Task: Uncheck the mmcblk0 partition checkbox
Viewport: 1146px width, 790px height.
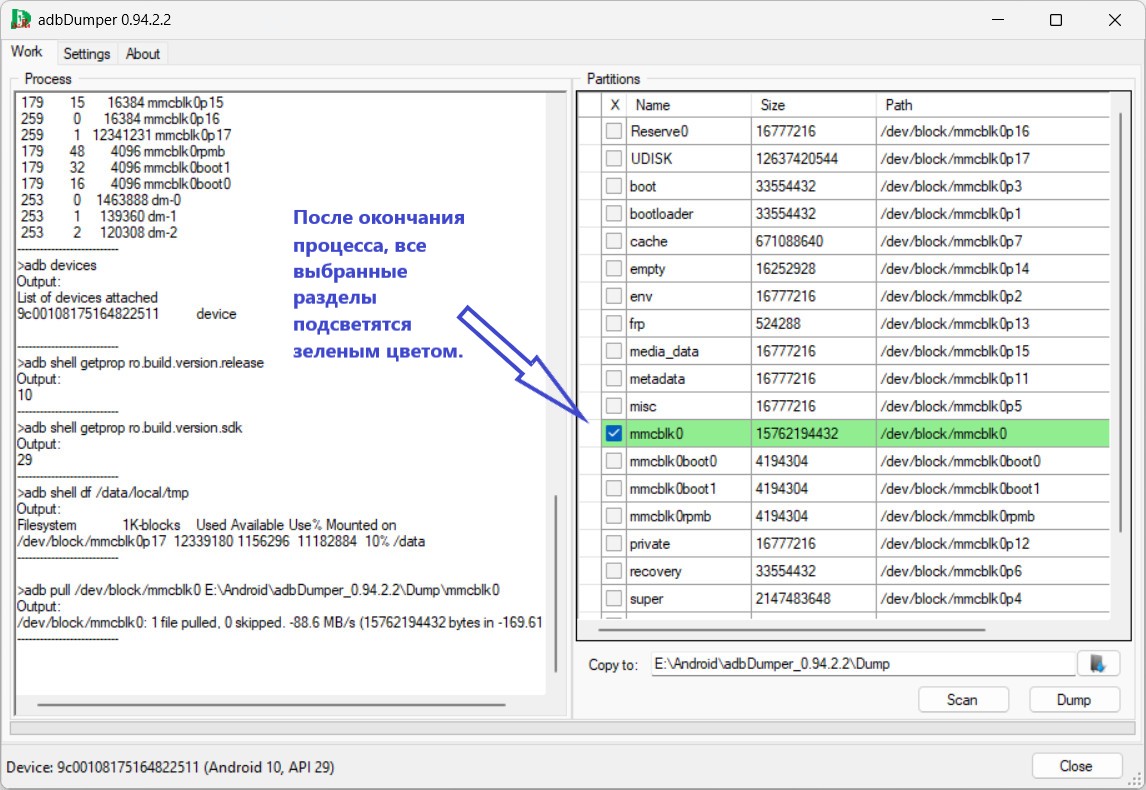Action: [x=614, y=433]
